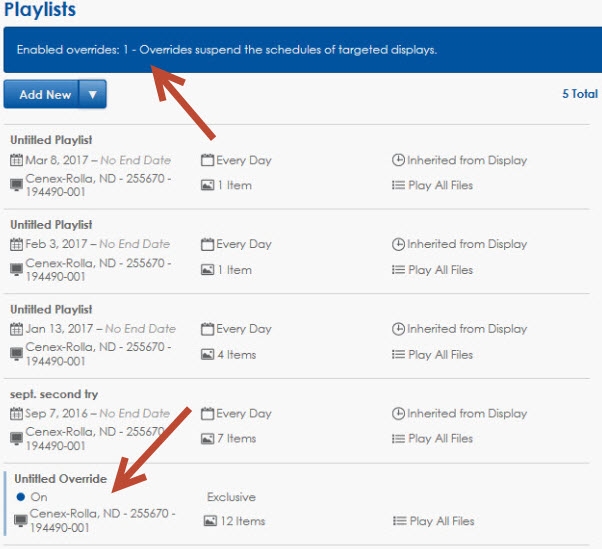602x549 pixels.
Task: Click clock icon for Jan 13 playlist
Action: click(x=398, y=328)
